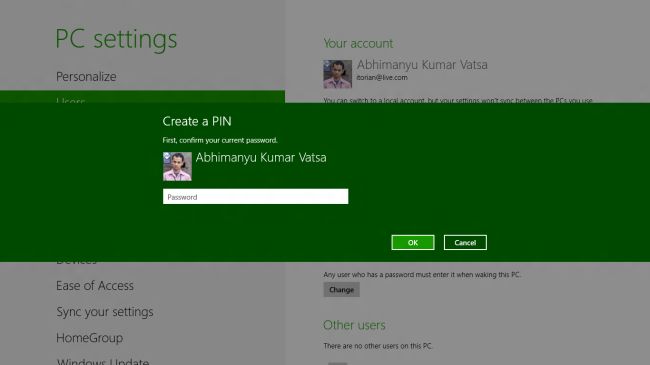650x365 pixels.
Task: Open the Personalize settings category
Action: click(86, 77)
